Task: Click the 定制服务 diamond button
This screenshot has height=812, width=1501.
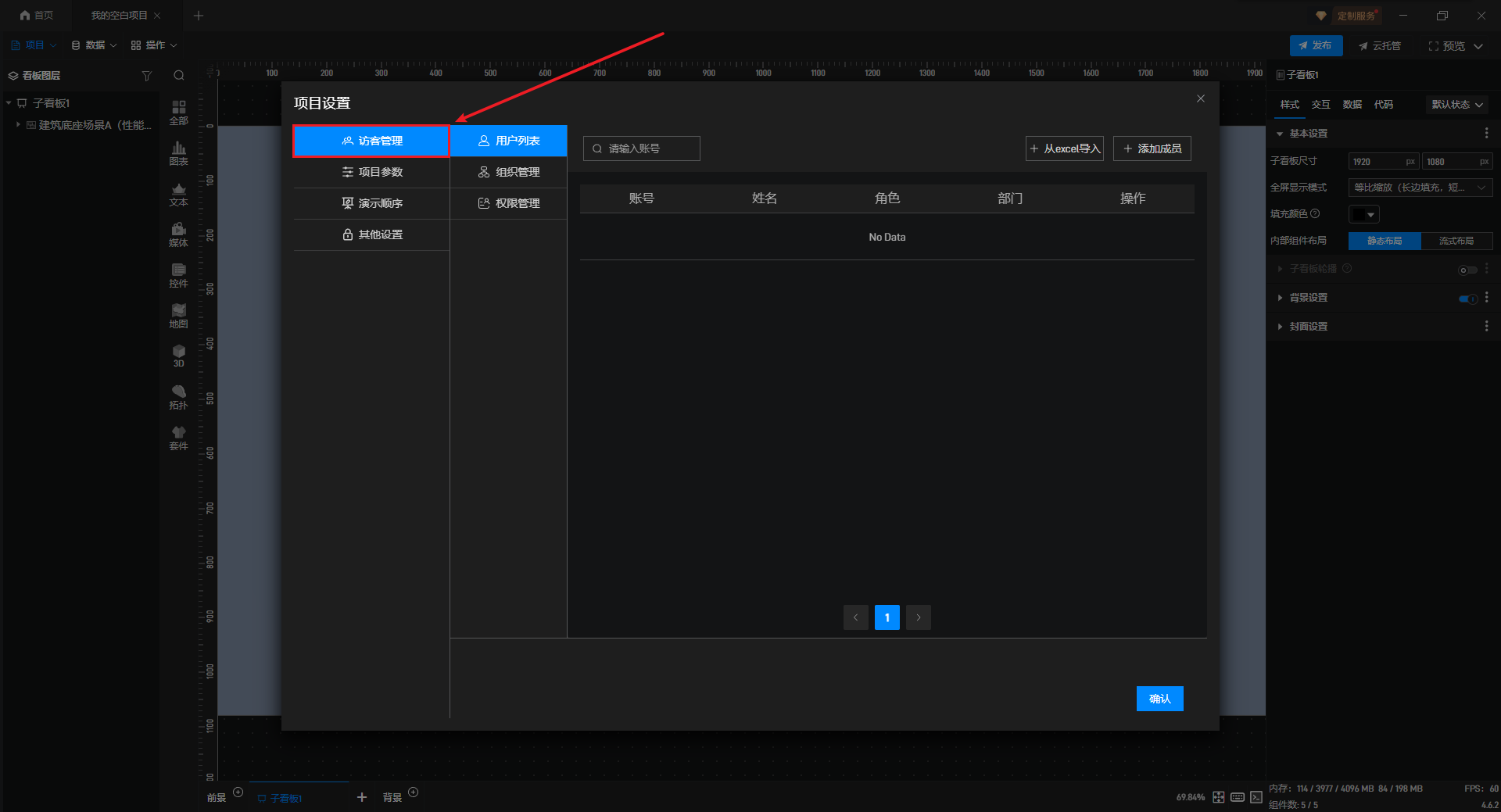Action: pos(1349,16)
